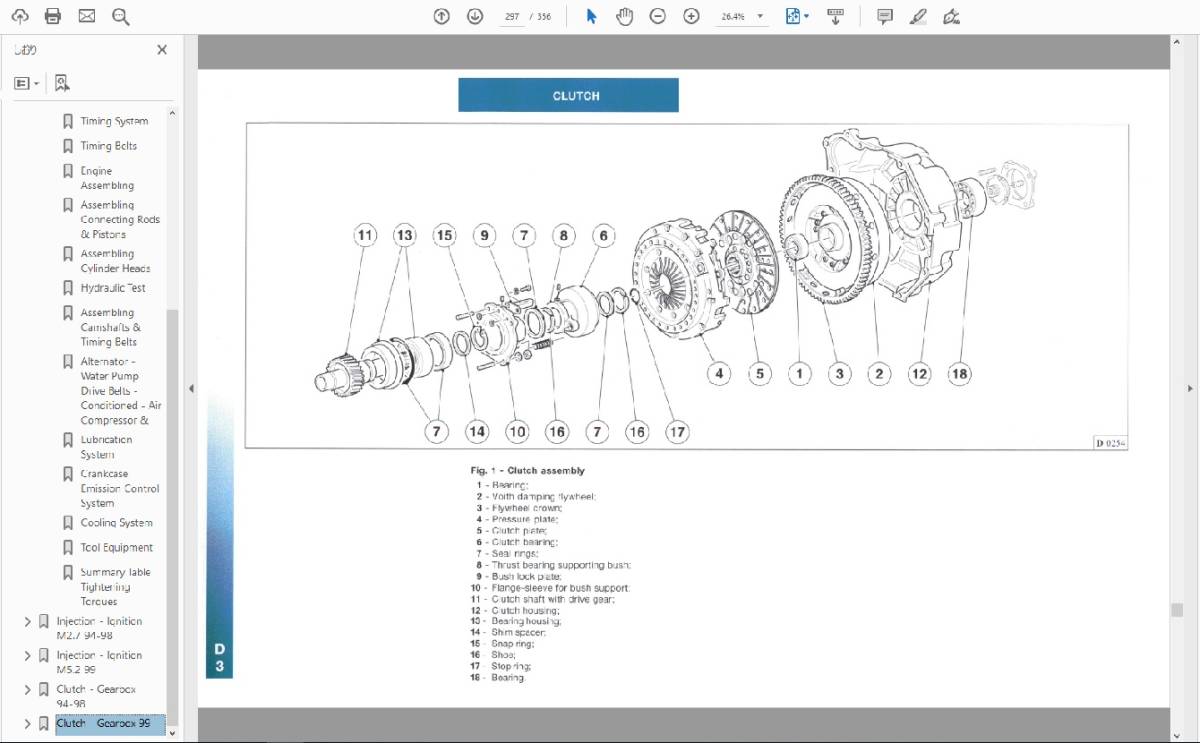Open the search magnifier tool
This screenshot has height=743, width=1200.
click(121, 16)
